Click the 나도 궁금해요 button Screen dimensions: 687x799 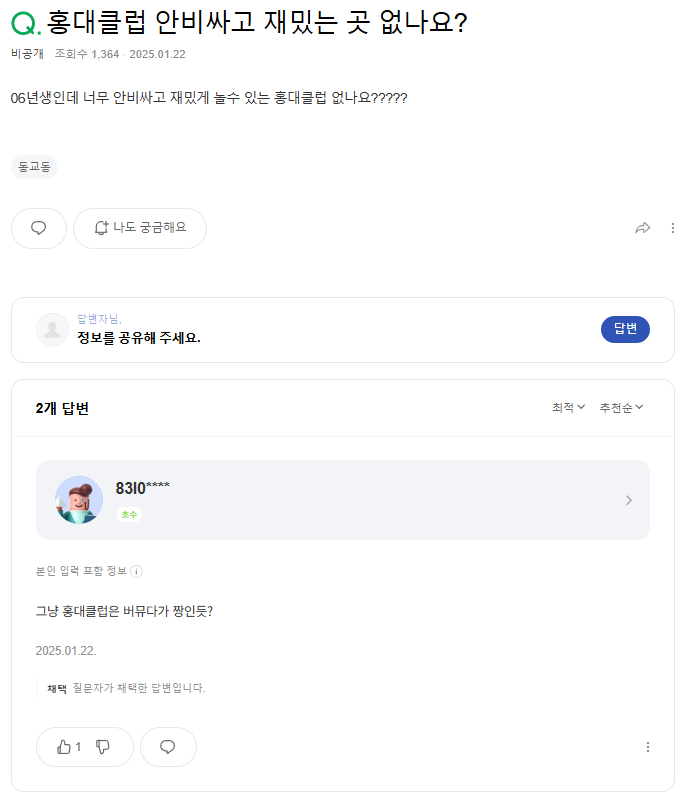[140, 228]
